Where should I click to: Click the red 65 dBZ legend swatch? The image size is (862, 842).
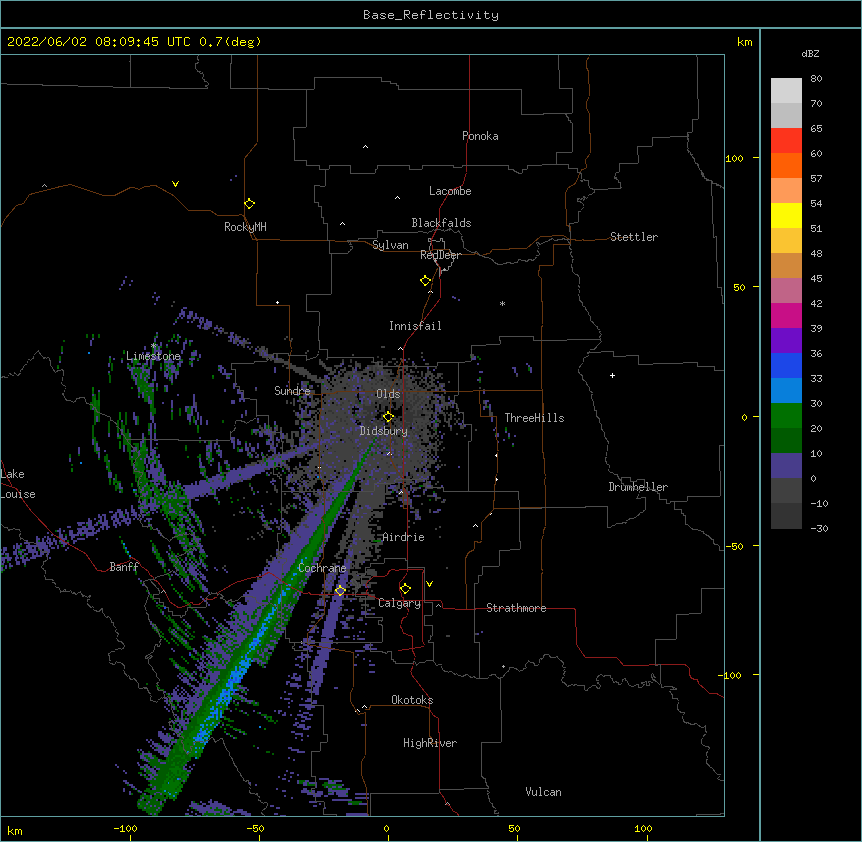pos(786,141)
